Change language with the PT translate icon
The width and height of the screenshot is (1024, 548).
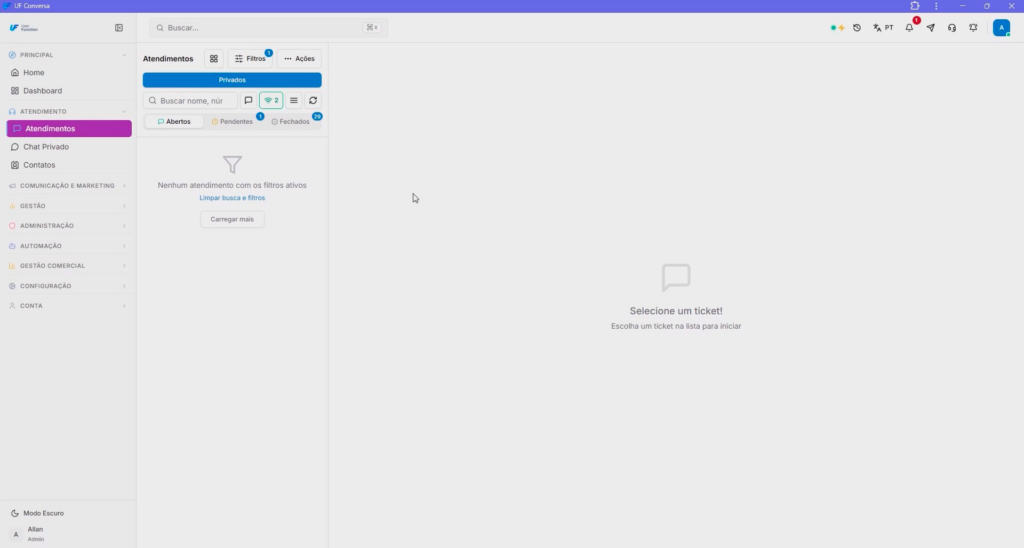883,28
